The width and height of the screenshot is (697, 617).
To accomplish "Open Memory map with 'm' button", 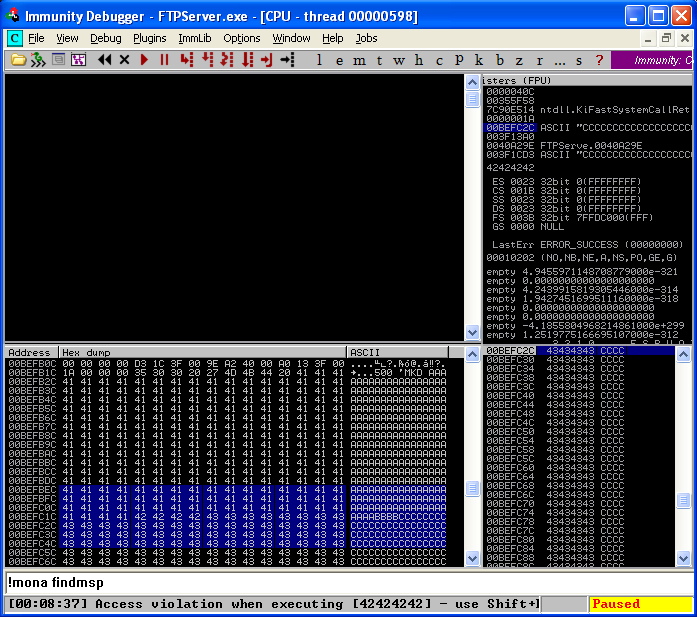I will click(x=359, y=60).
